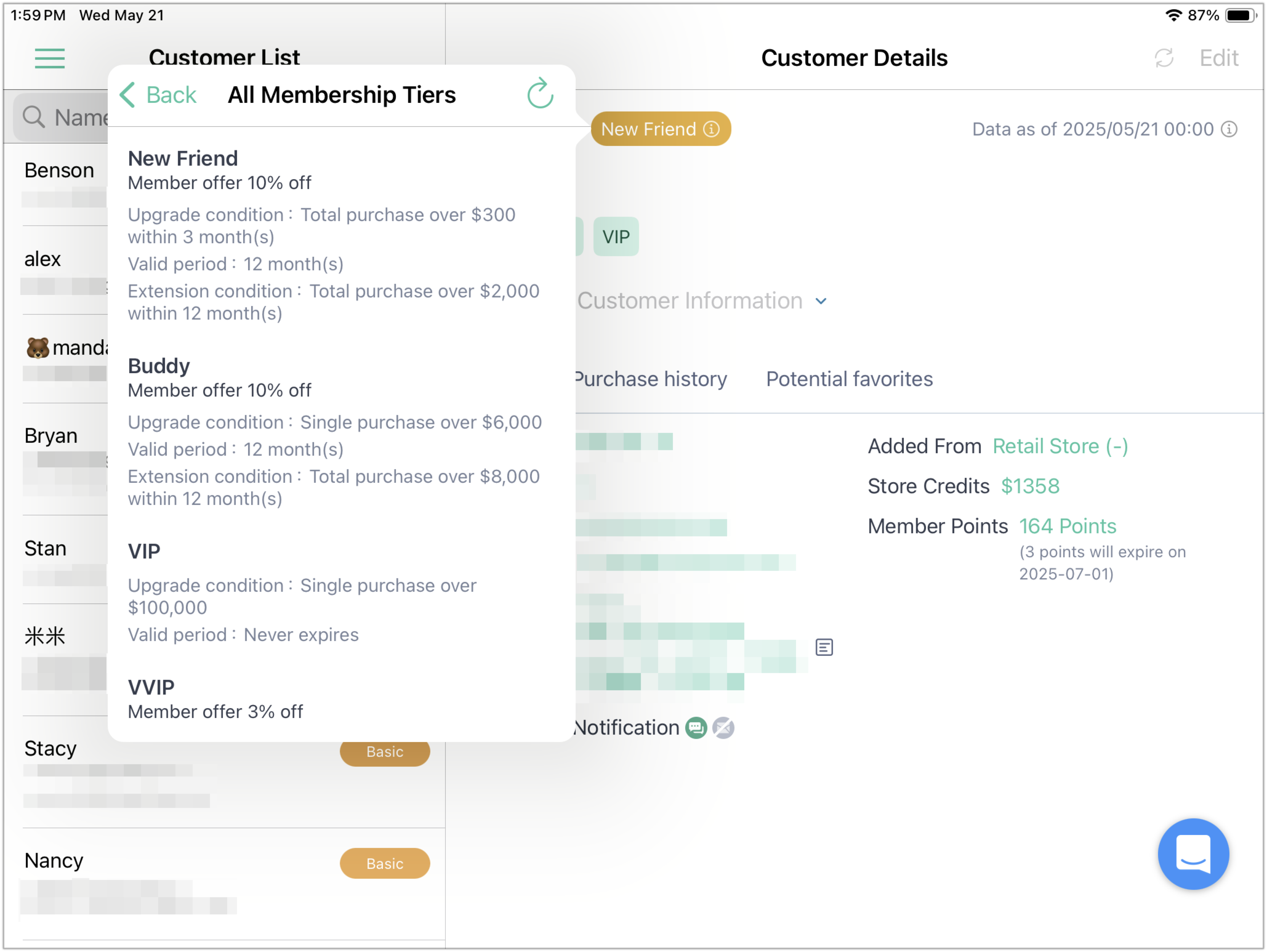Toggle the SMS notification icon
This screenshot has height=952, width=1267.
click(696, 728)
